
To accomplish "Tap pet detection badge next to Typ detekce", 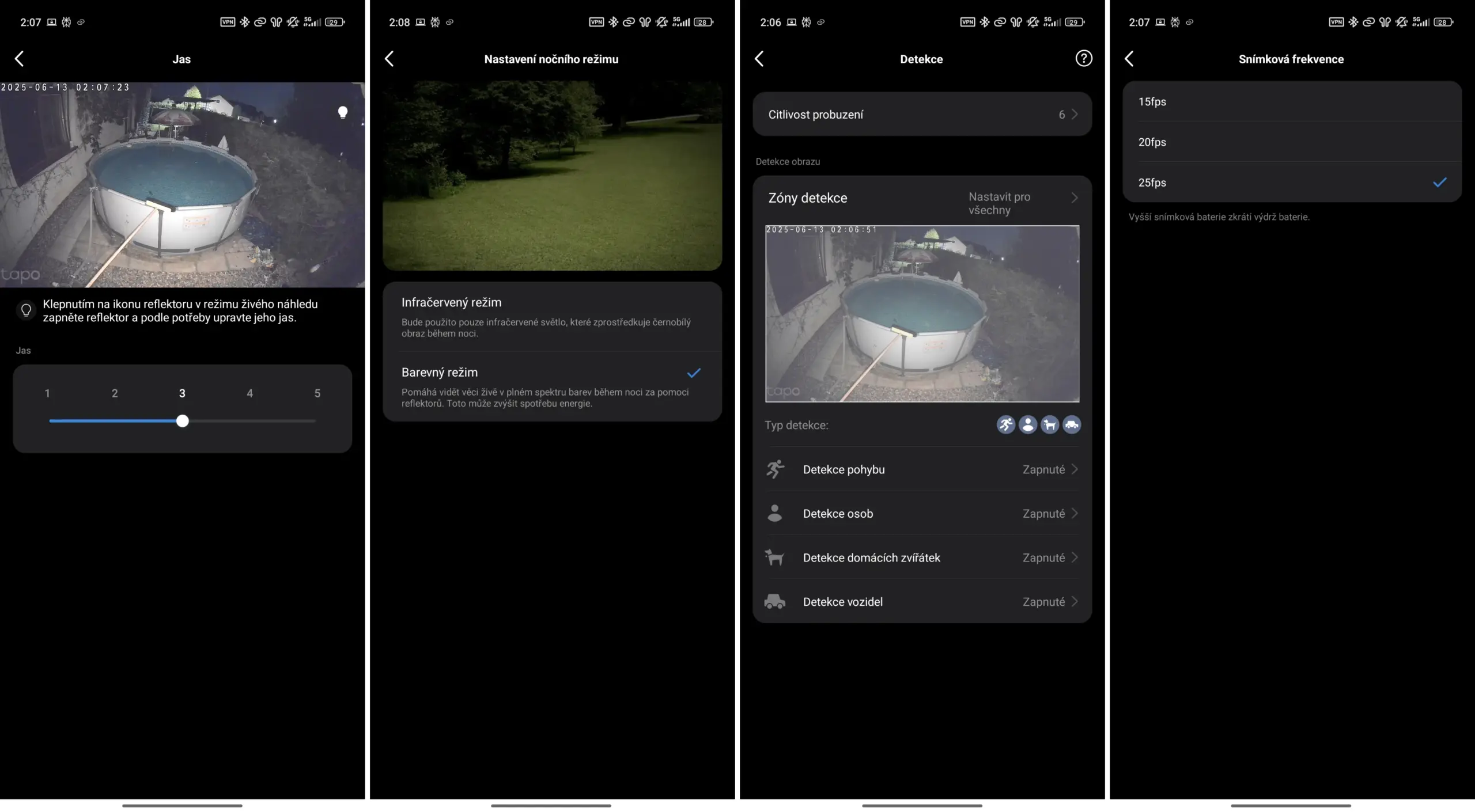I will (x=1050, y=424).
